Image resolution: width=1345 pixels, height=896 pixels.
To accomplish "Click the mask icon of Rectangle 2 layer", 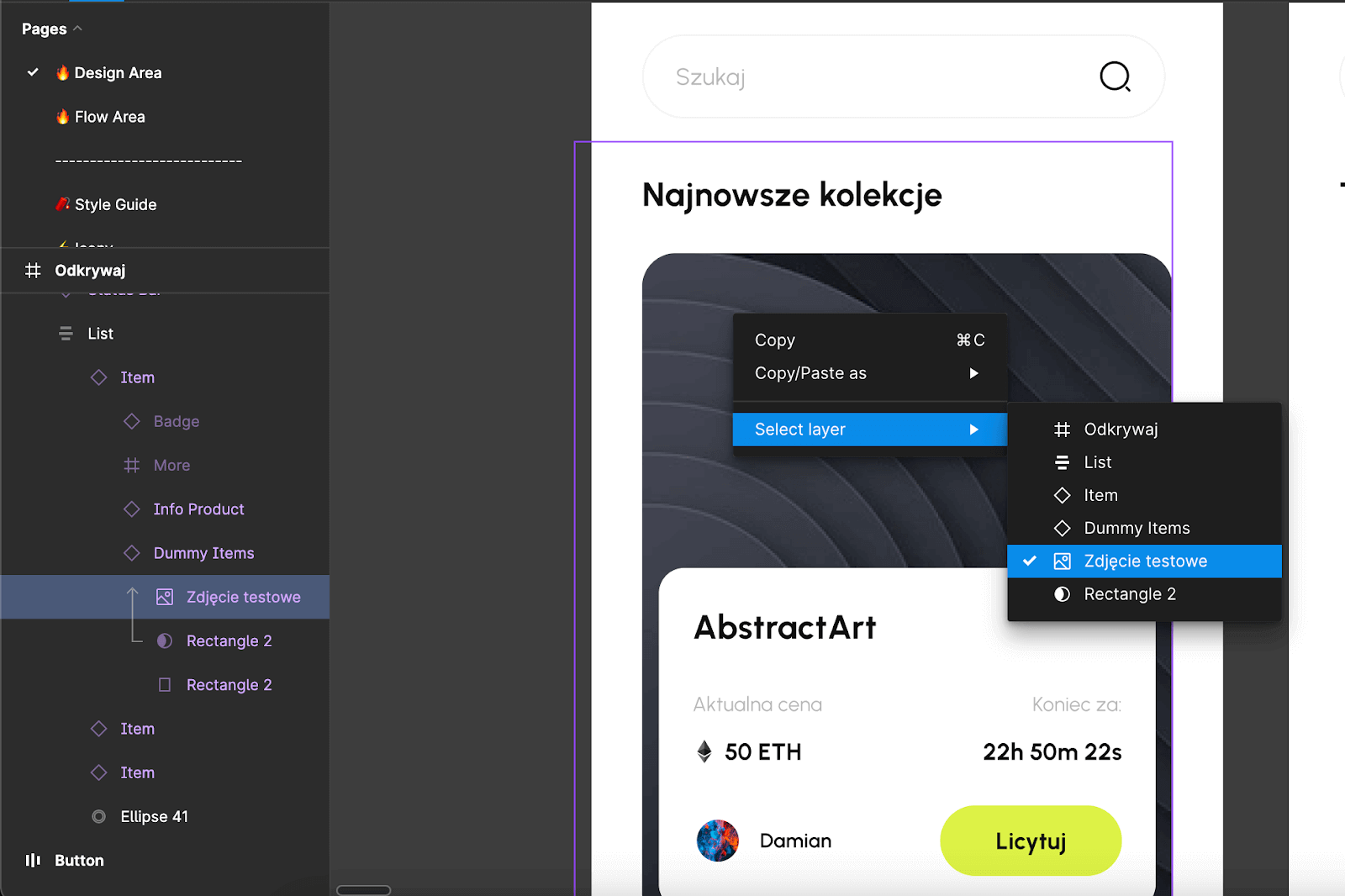I will pos(165,640).
